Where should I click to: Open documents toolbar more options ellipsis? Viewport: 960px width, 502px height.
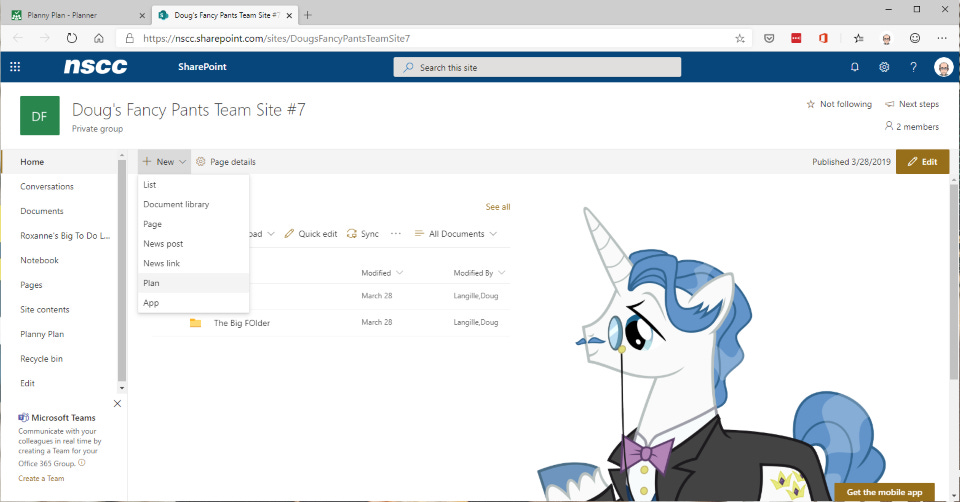(x=396, y=233)
